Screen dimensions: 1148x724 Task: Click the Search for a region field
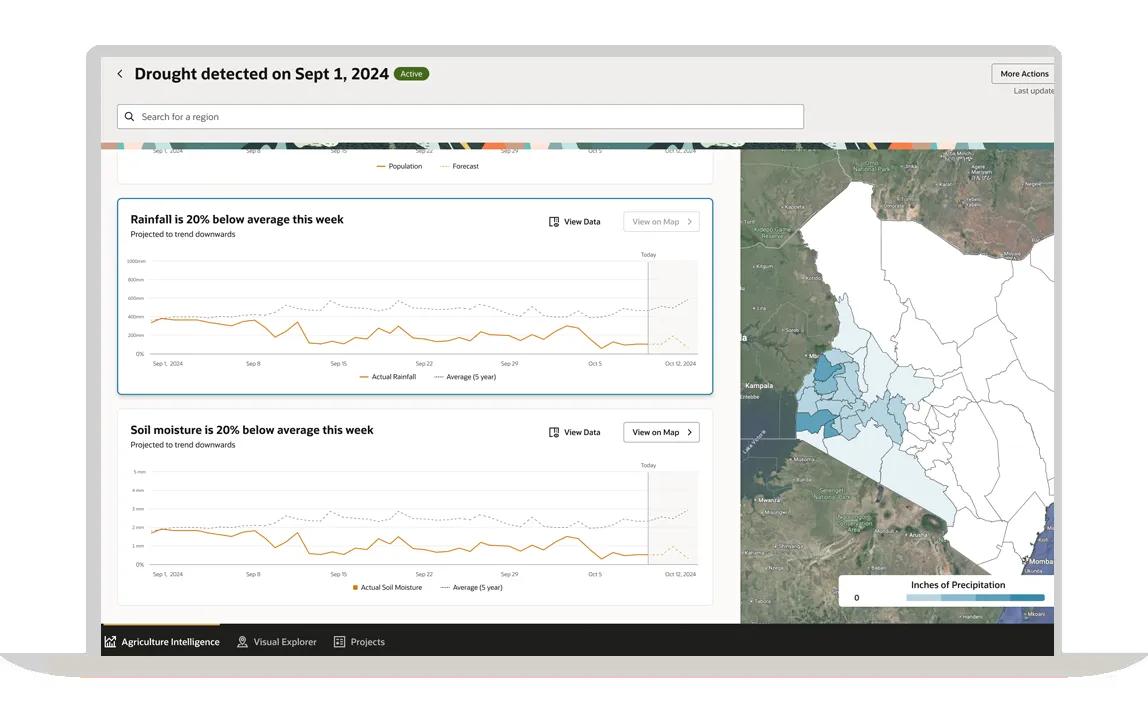pyautogui.click(x=460, y=116)
